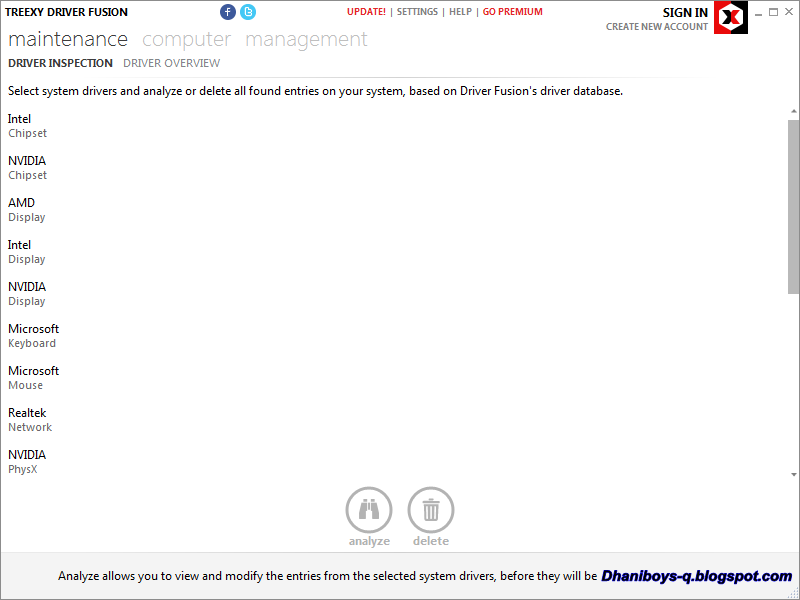
Task: Open the Driver Overview tab
Action: (171, 63)
